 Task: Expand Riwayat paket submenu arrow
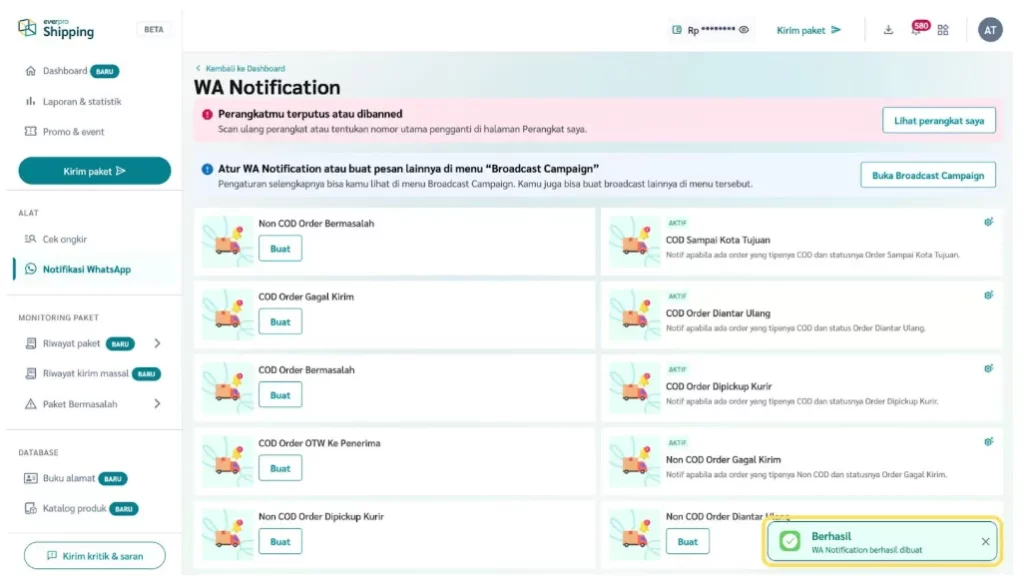[x=157, y=343]
